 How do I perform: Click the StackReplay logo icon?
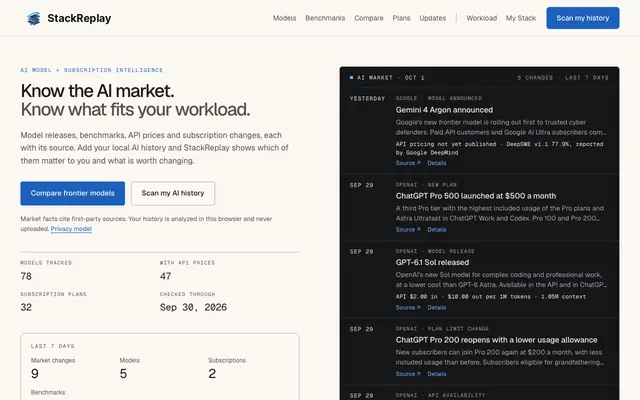pos(33,18)
